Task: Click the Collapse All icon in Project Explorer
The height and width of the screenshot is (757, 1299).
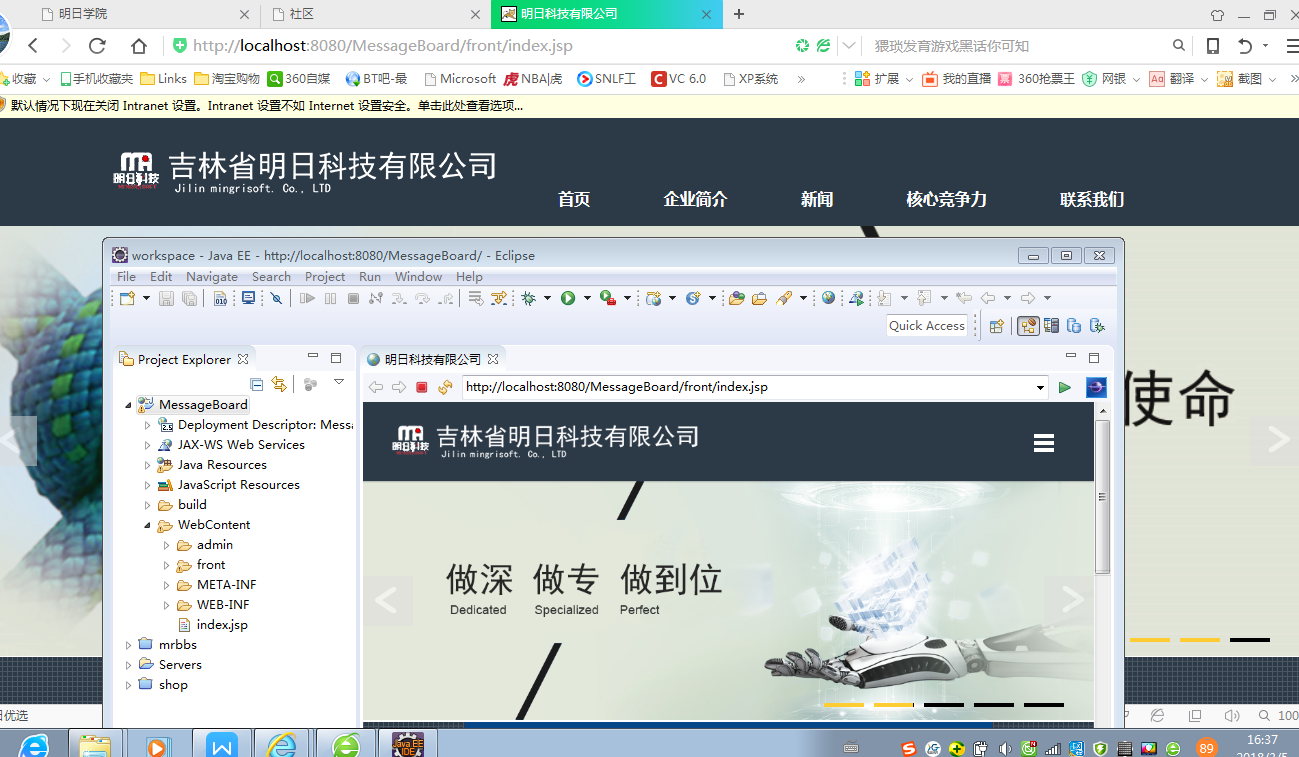Action: coord(257,384)
